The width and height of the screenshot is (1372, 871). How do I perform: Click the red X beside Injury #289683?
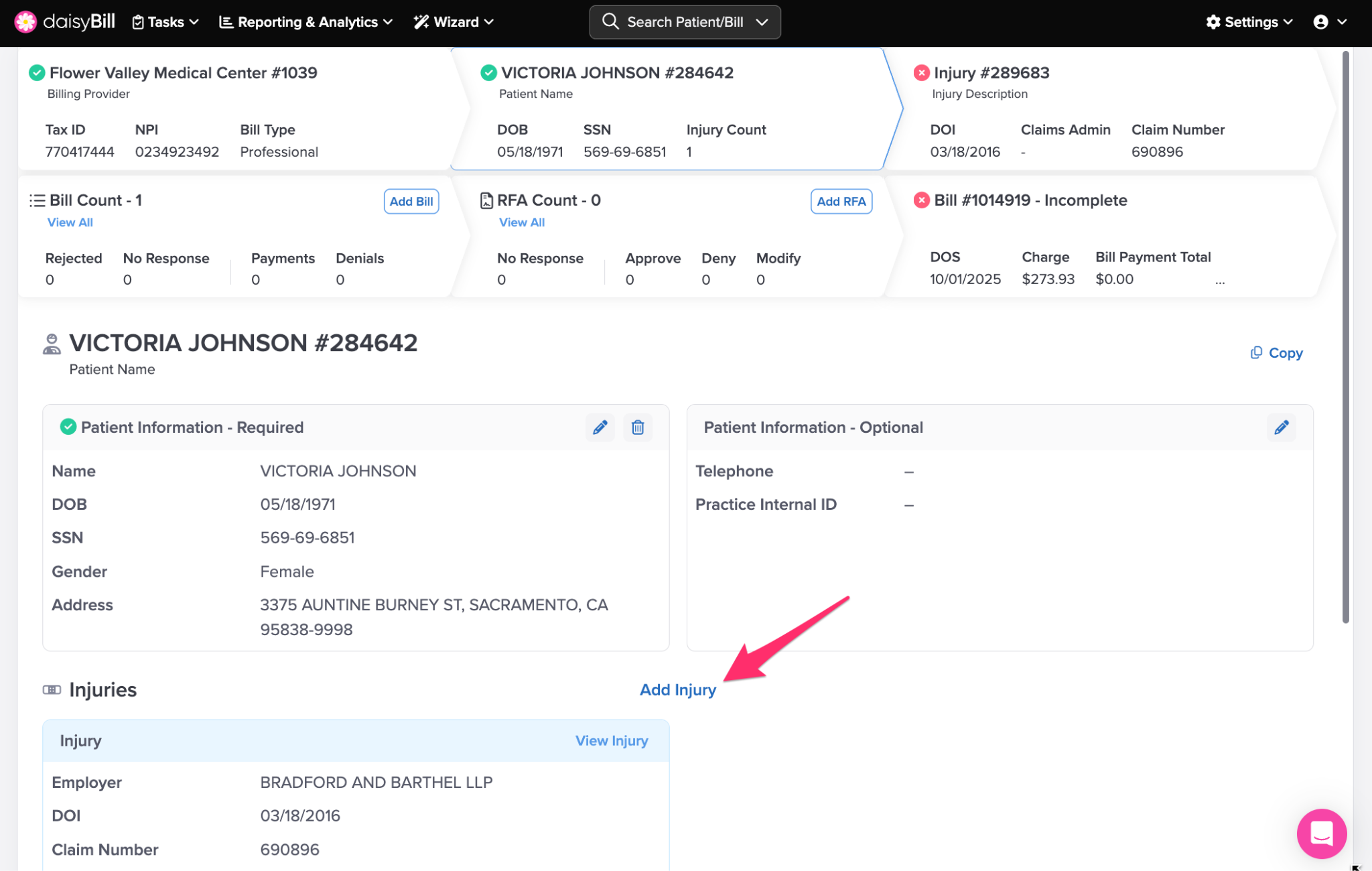point(922,72)
